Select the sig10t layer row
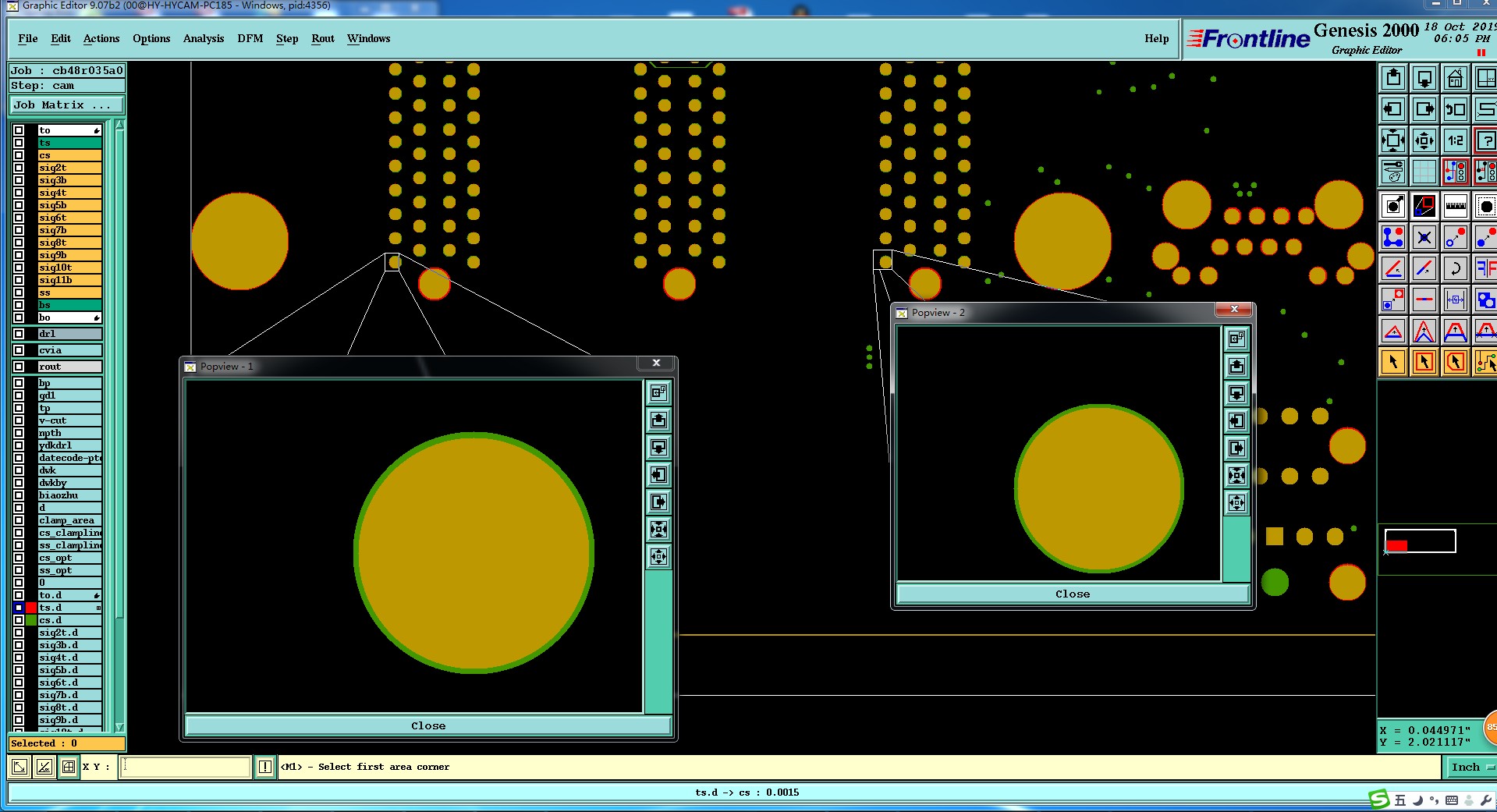1497x812 pixels. click(70, 268)
